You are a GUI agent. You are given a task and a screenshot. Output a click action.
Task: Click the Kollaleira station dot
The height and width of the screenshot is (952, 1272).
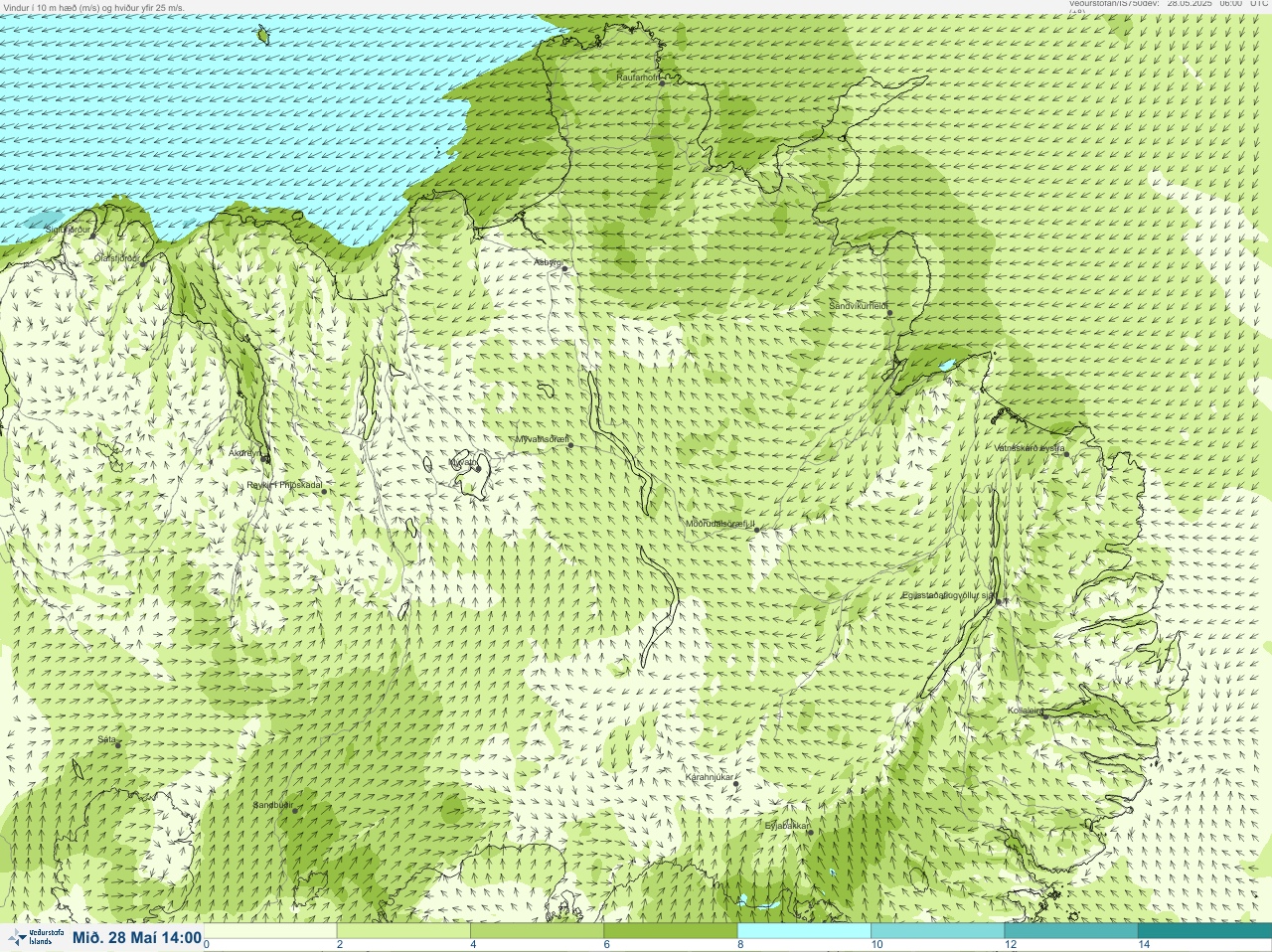pyautogui.click(x=1045, y=715)
